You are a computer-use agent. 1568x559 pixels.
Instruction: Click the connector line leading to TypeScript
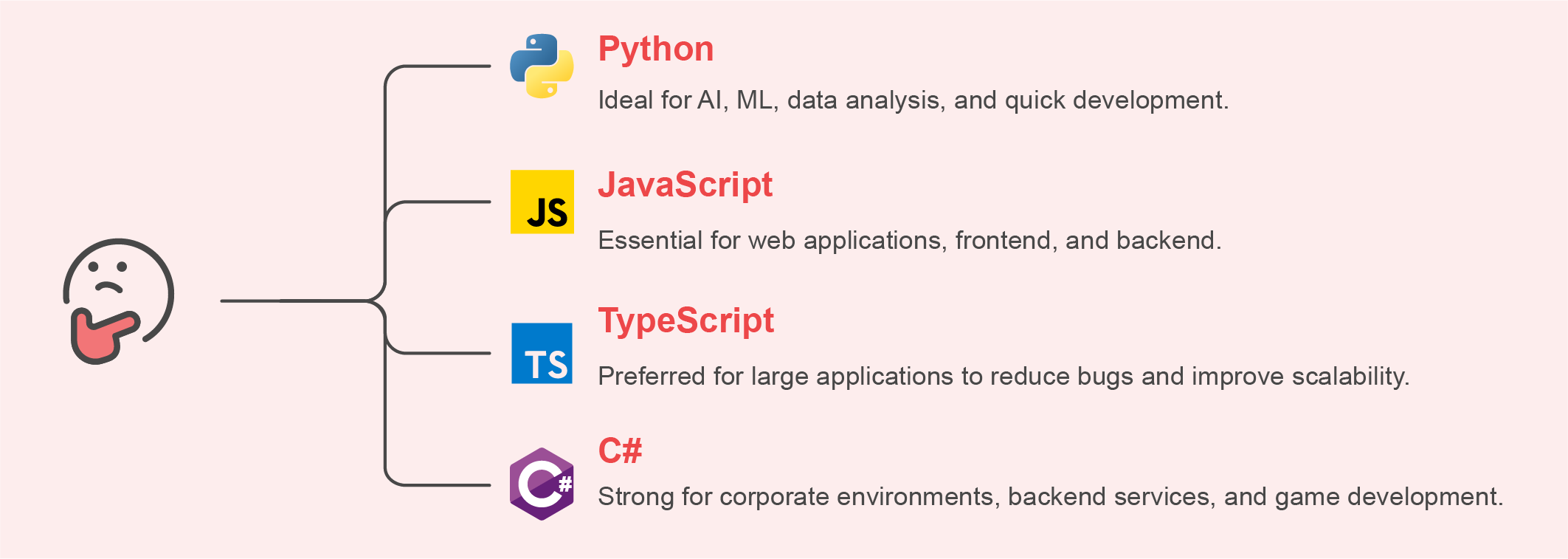443,353
